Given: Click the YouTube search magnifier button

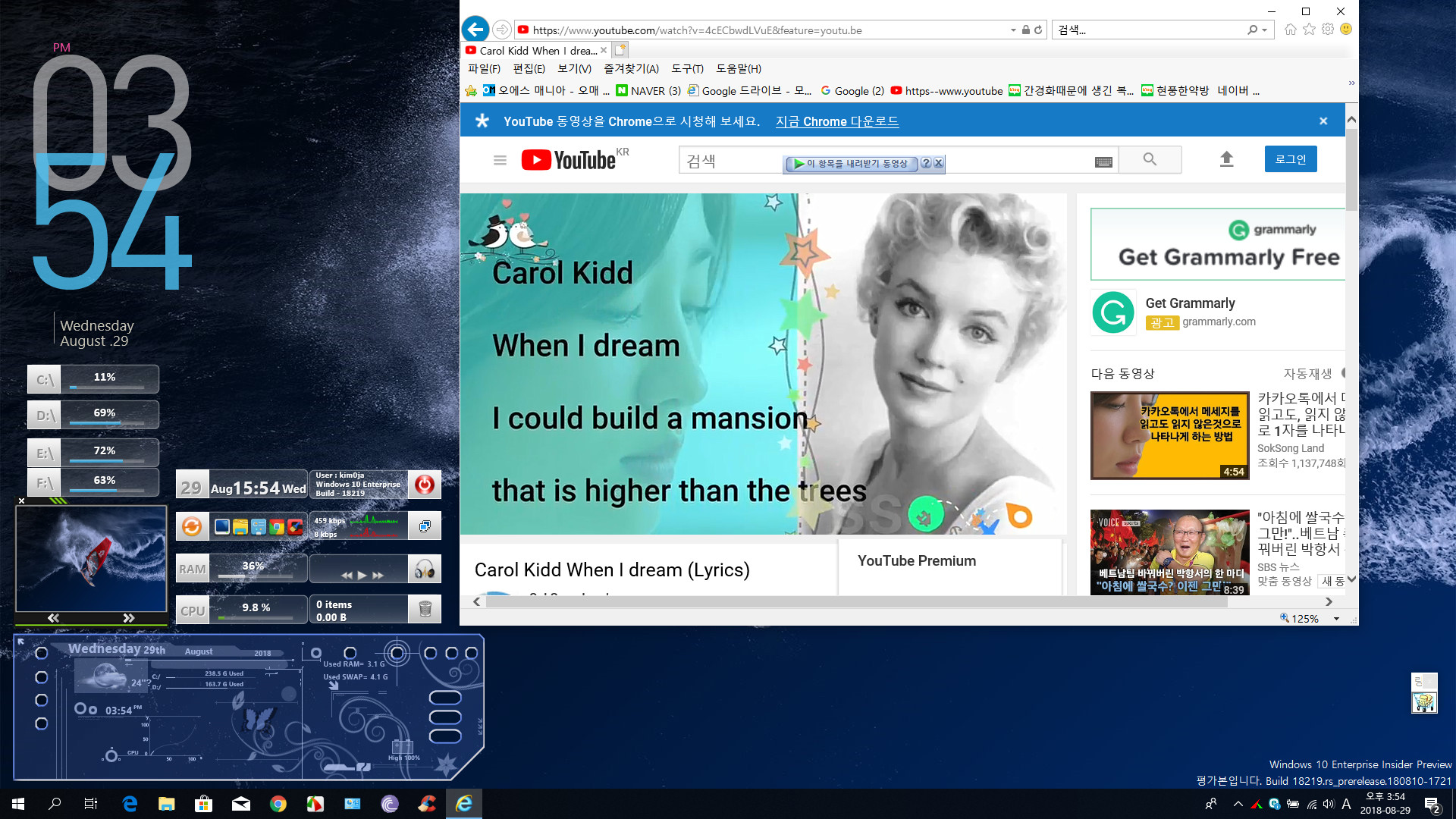Looking at the screenshot, I should point(1150,159).
